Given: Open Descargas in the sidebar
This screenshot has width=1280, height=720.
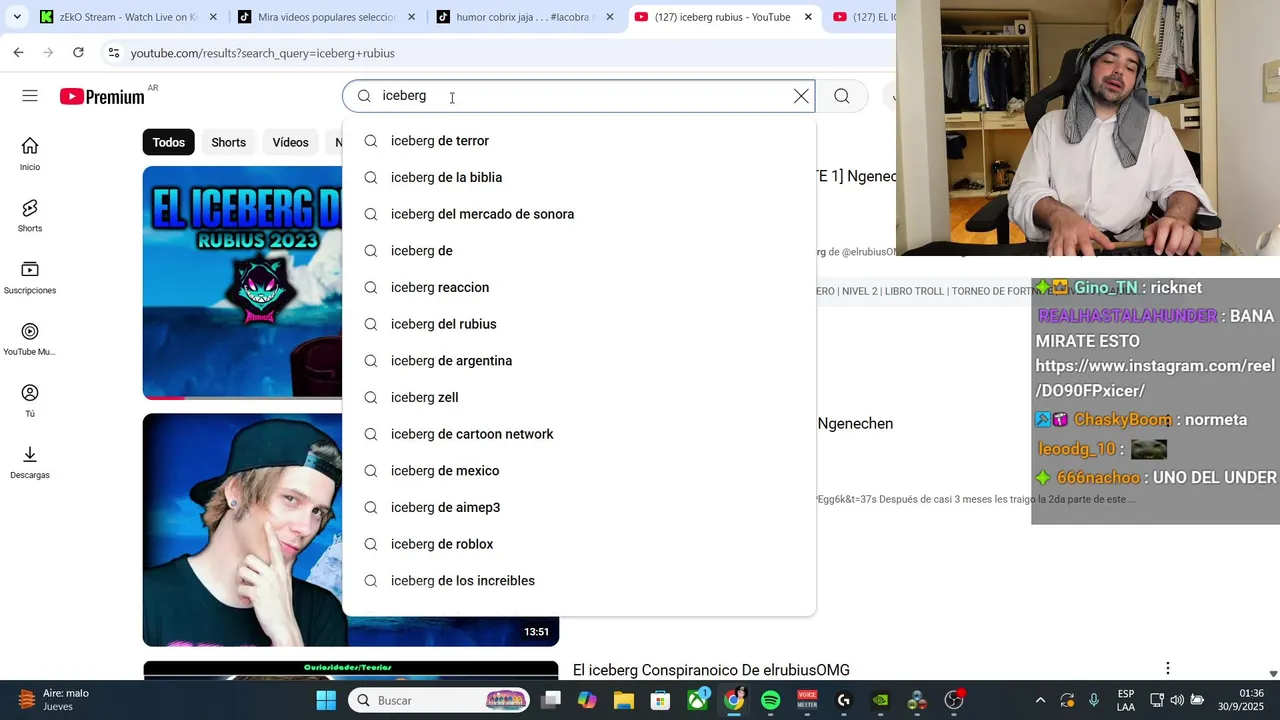Looking at the screenshot, I should [30, 463].
